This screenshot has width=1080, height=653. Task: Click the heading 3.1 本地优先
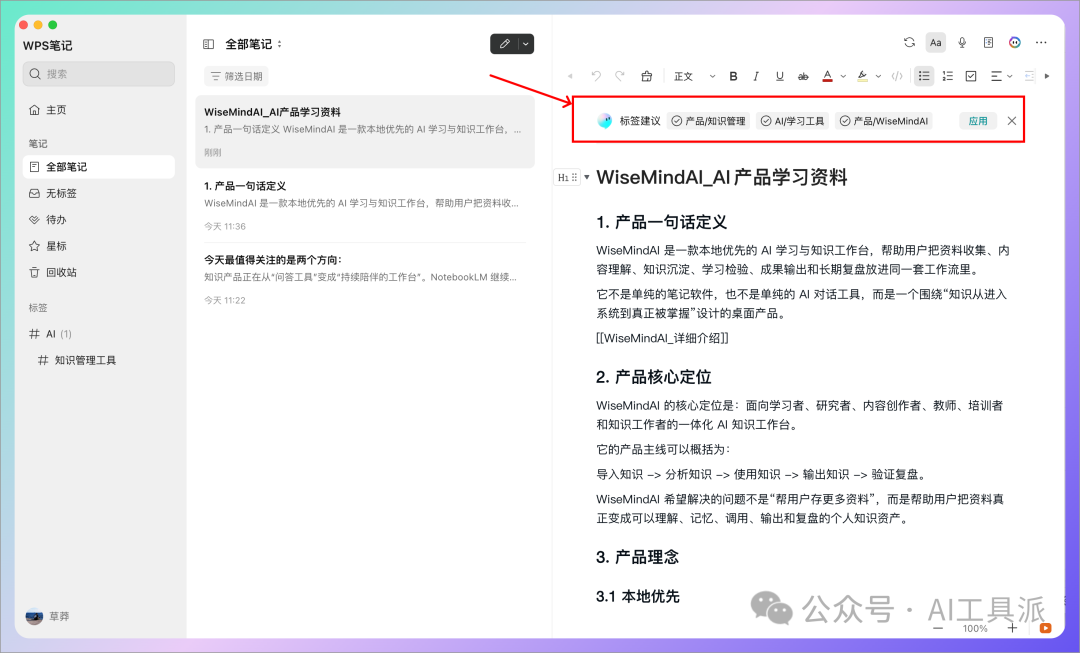(638, 597)
